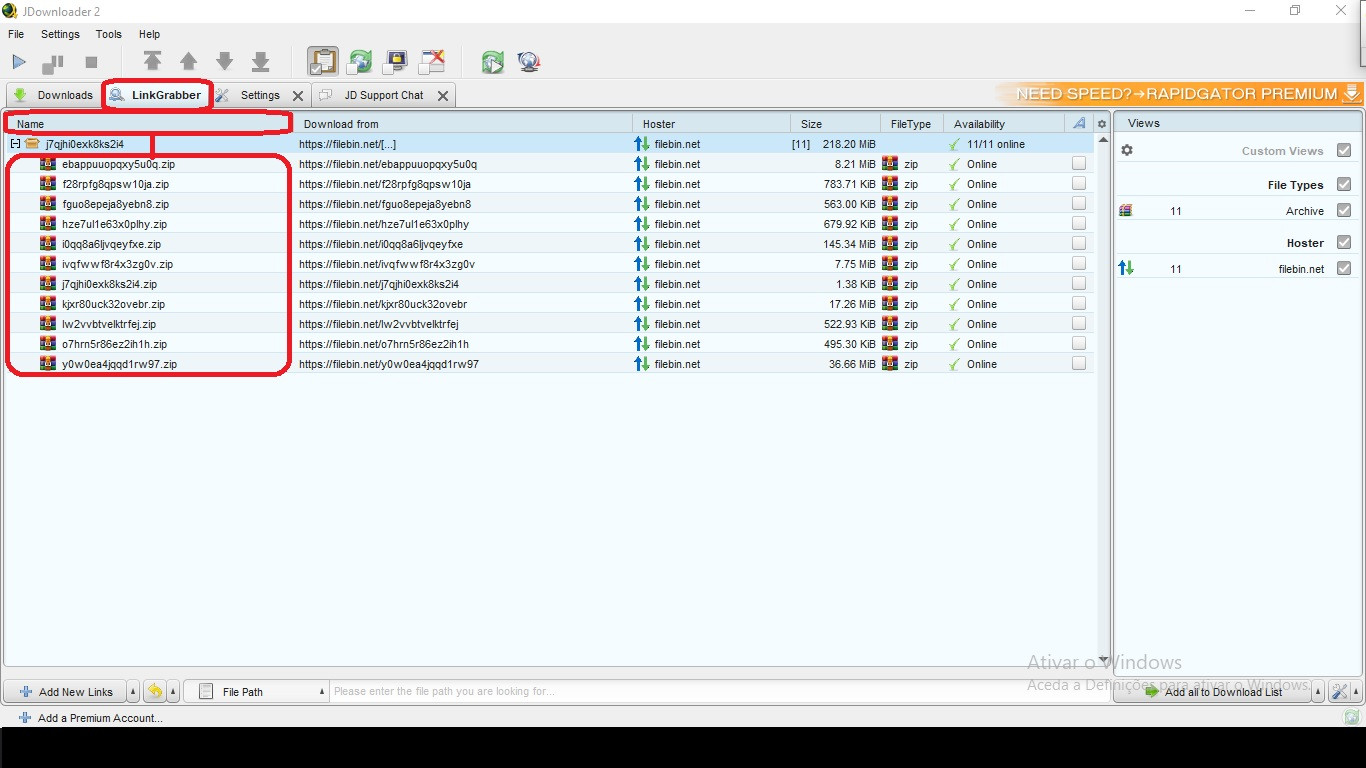The width and height of the screenshot is (1366, 768).
Task: Toggle checkbox for f28rpfg8qpsw10ja.zip row
Action: click(x=1079, y=183)
